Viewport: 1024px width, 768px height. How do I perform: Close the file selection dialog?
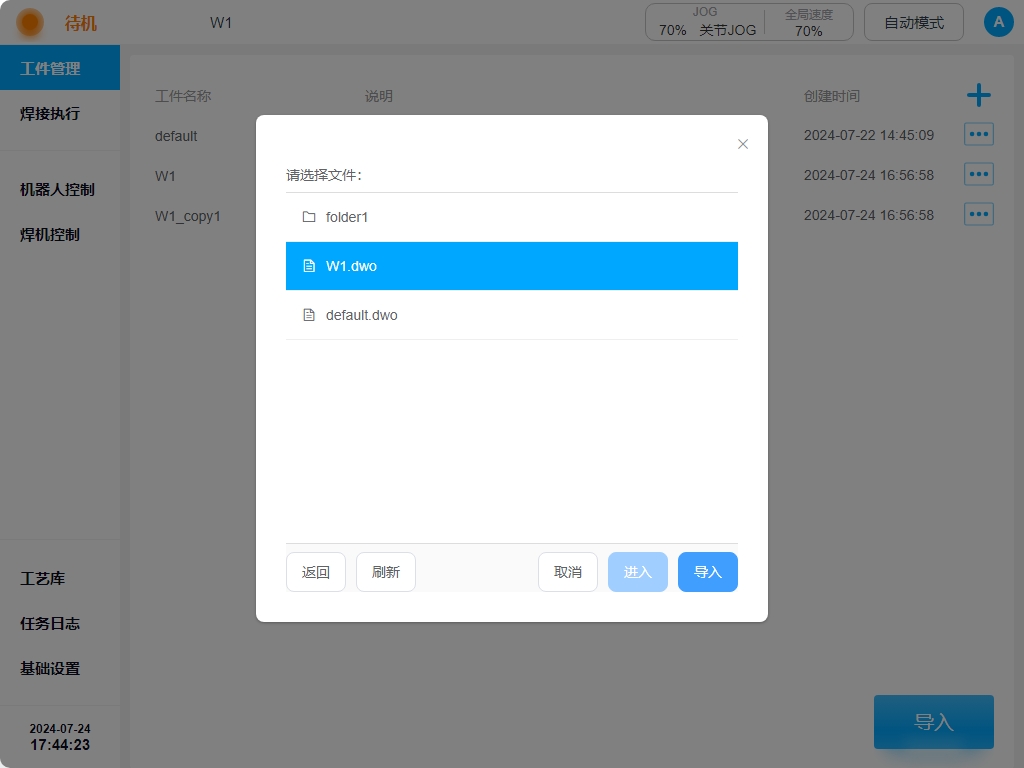(743, 144)
